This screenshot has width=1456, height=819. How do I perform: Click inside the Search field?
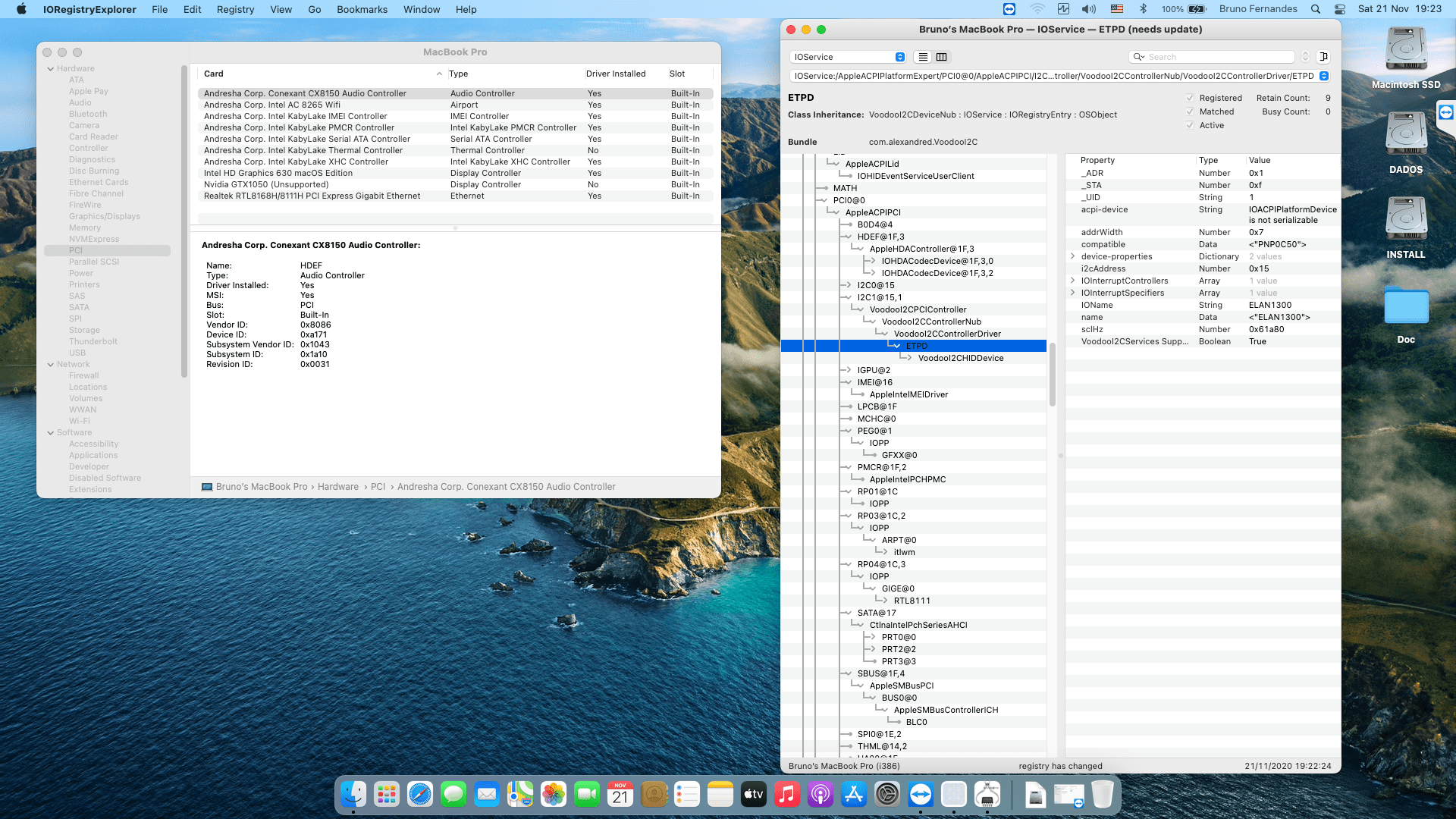[1213, 56]
